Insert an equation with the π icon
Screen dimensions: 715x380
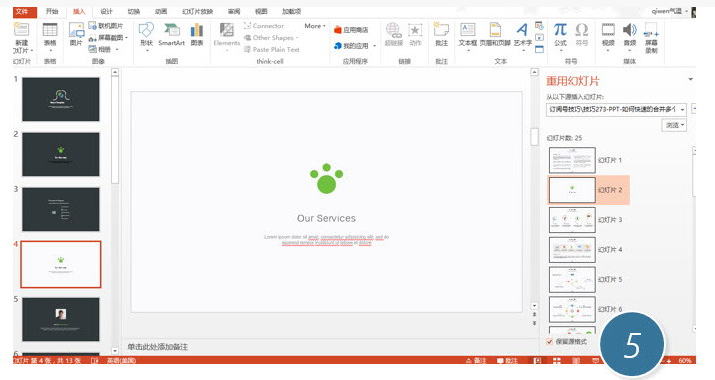[560, 35]
